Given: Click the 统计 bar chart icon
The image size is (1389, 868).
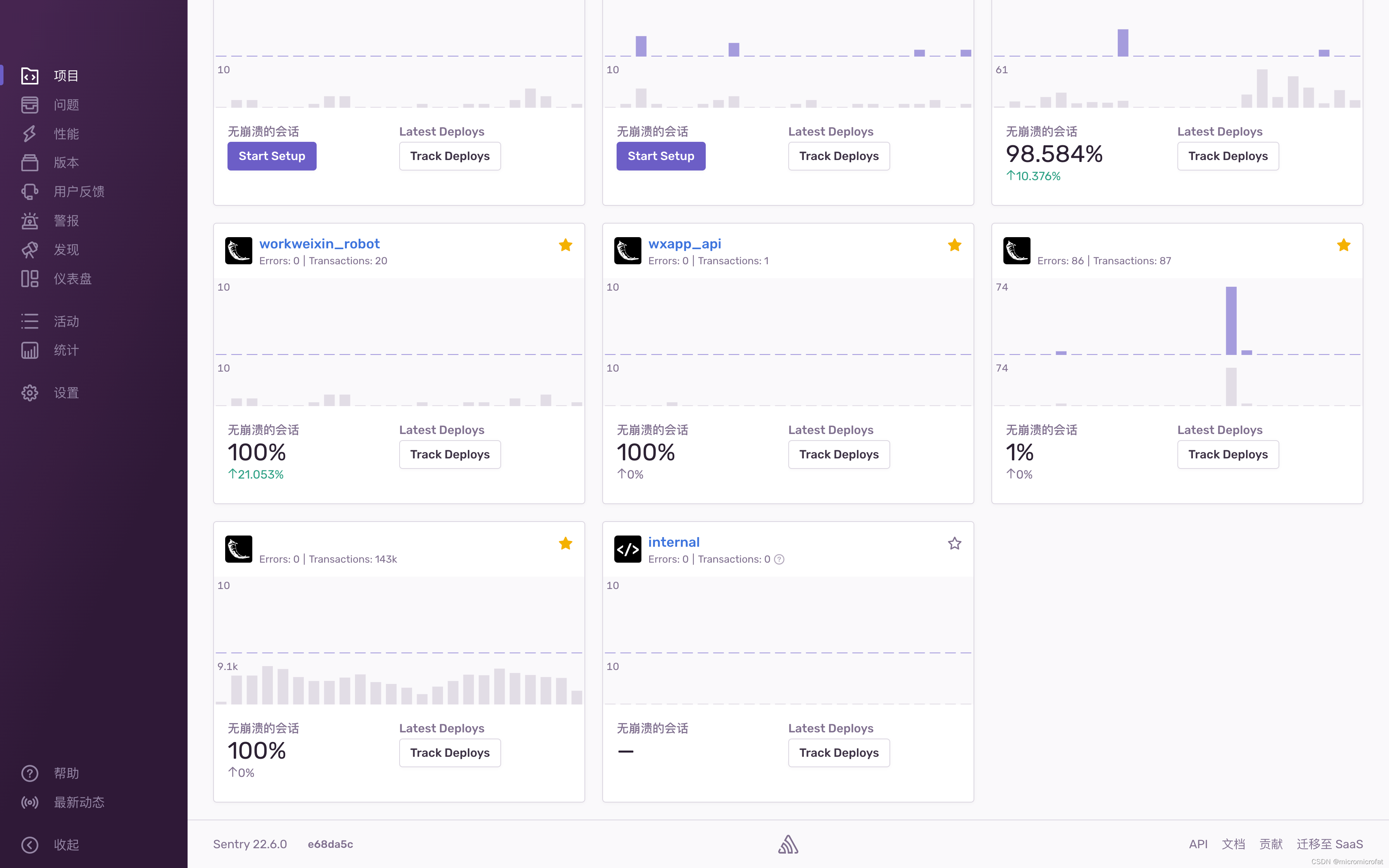Looking at the screenshot, I should [x=30, y=350].
